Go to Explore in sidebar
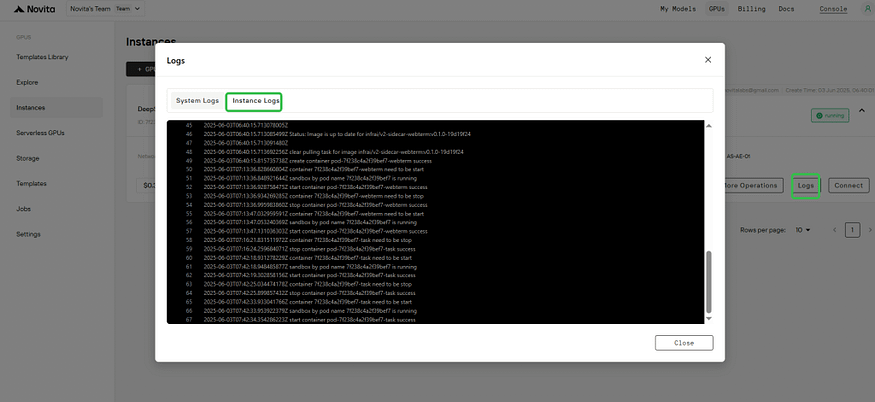Image resolution: width=875 pixels, height=402 pixels. coord(27,83)
